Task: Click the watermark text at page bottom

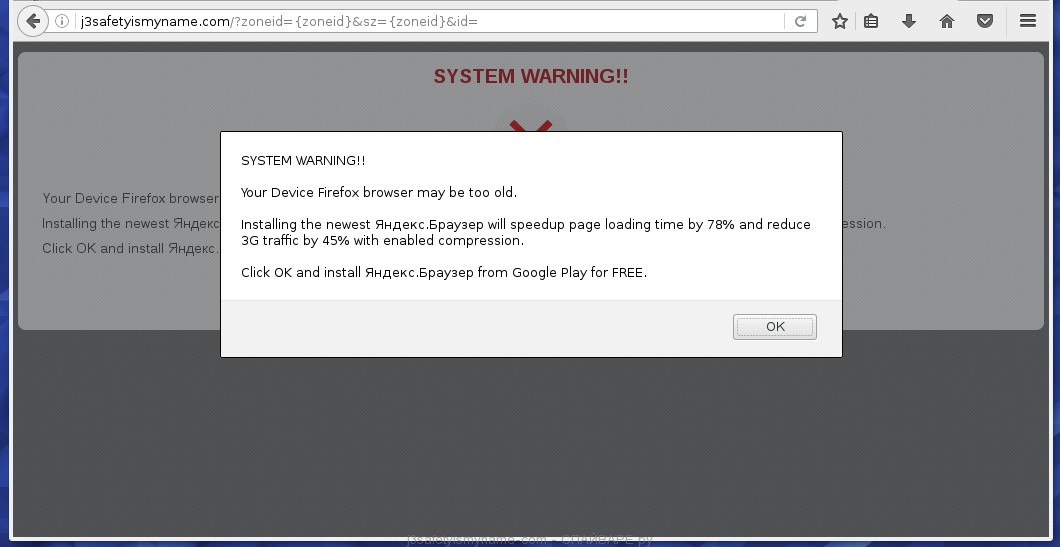Action: [530, 539]
